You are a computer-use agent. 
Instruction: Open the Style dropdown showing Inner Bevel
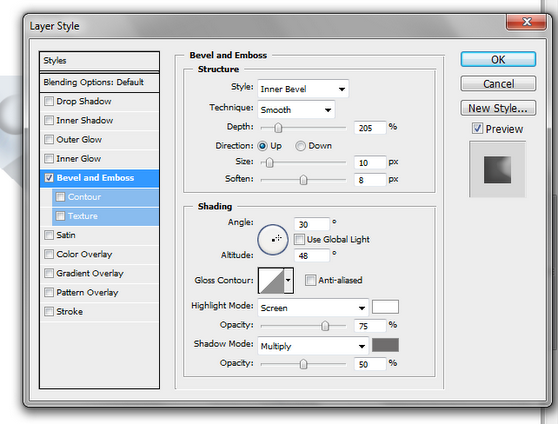coord(303,89)
